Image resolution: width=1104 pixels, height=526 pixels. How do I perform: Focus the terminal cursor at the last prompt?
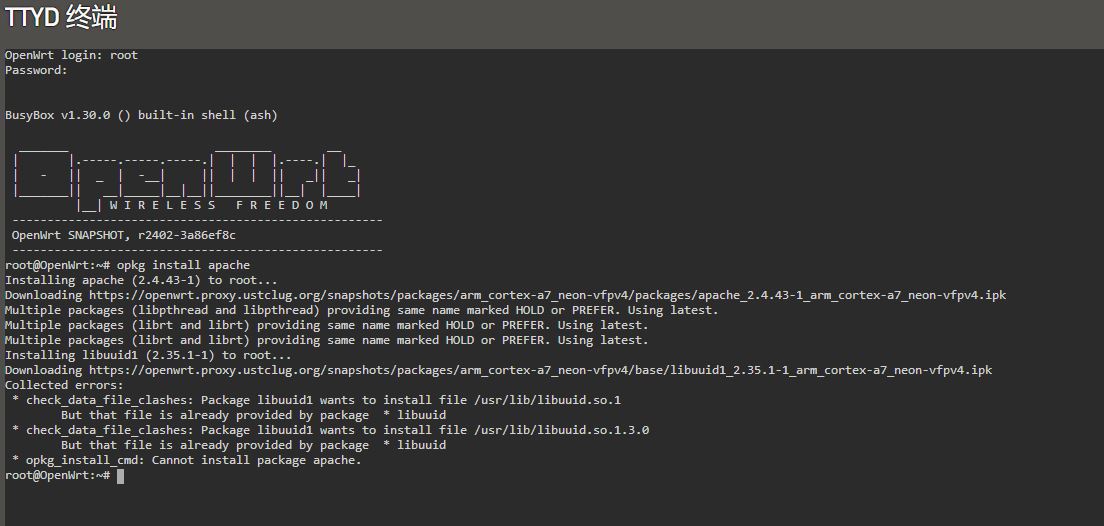tap(120, 476)
